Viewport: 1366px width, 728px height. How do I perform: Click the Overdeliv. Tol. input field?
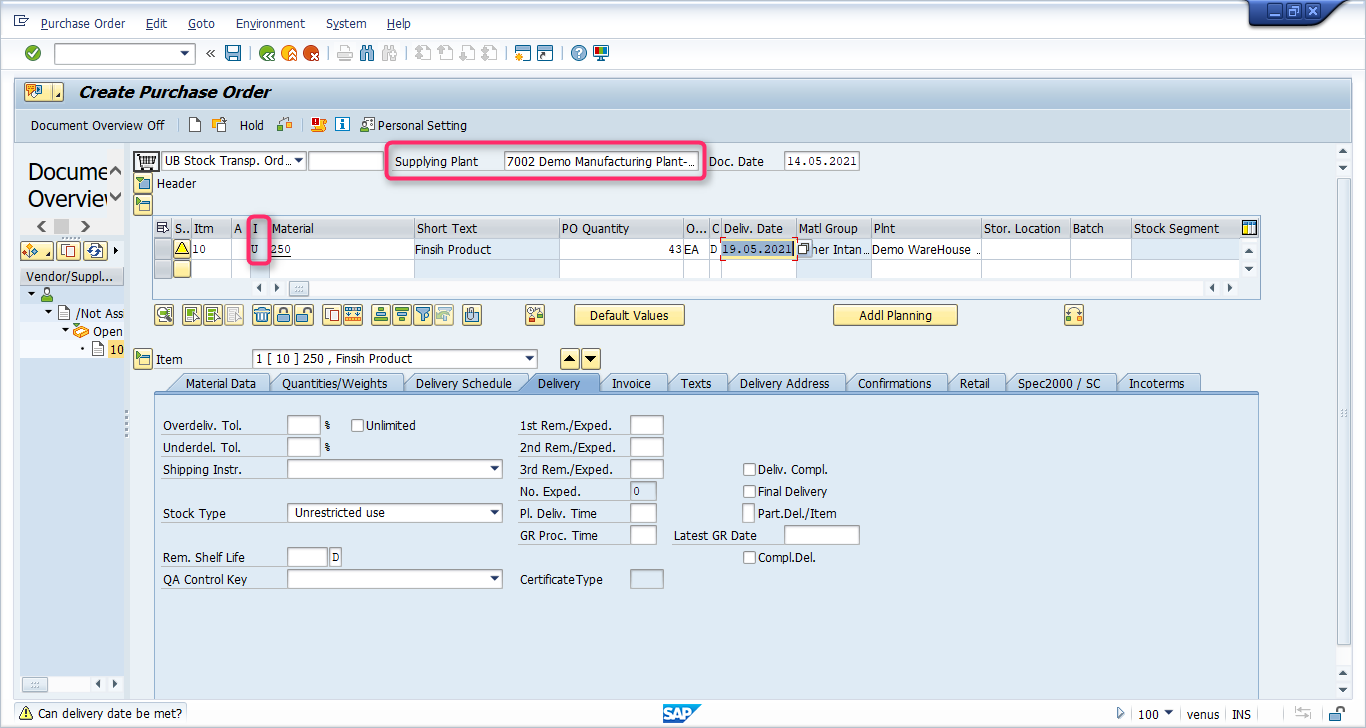coord(304,425)
